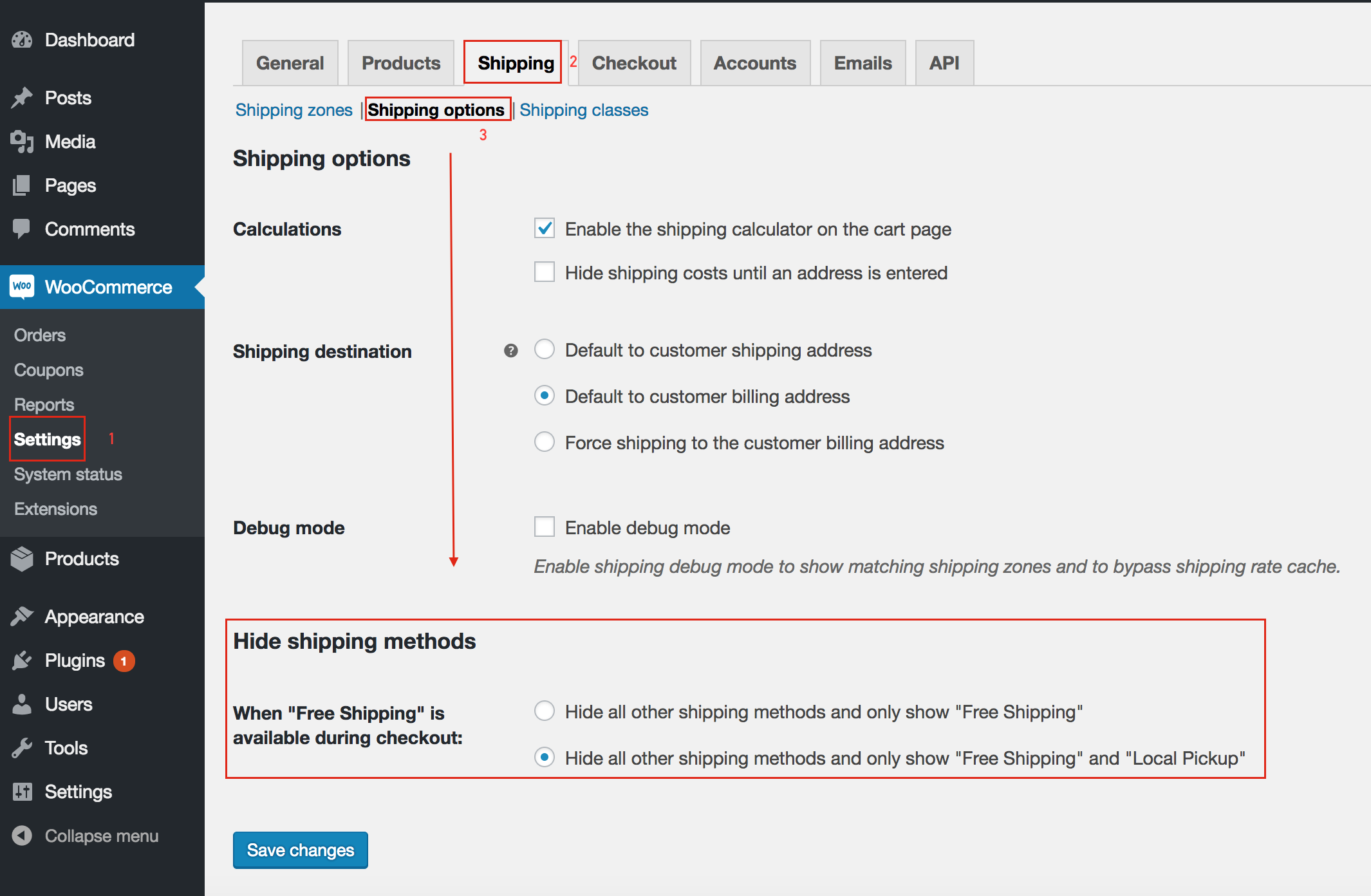Open the Appearance menu label
1371x896 pixels.
95,617
